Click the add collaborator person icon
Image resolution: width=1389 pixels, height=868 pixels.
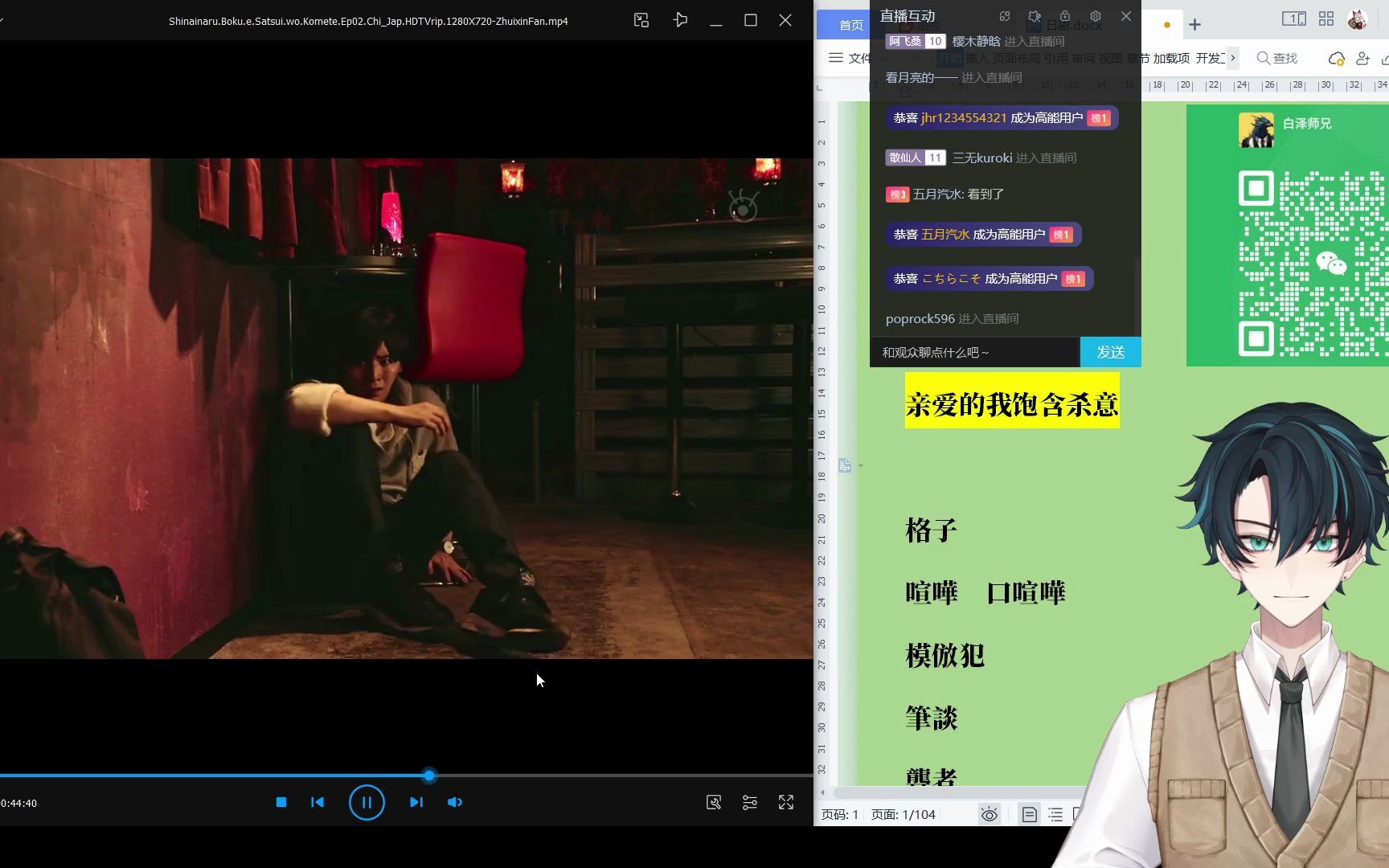tap(1362, 59)
